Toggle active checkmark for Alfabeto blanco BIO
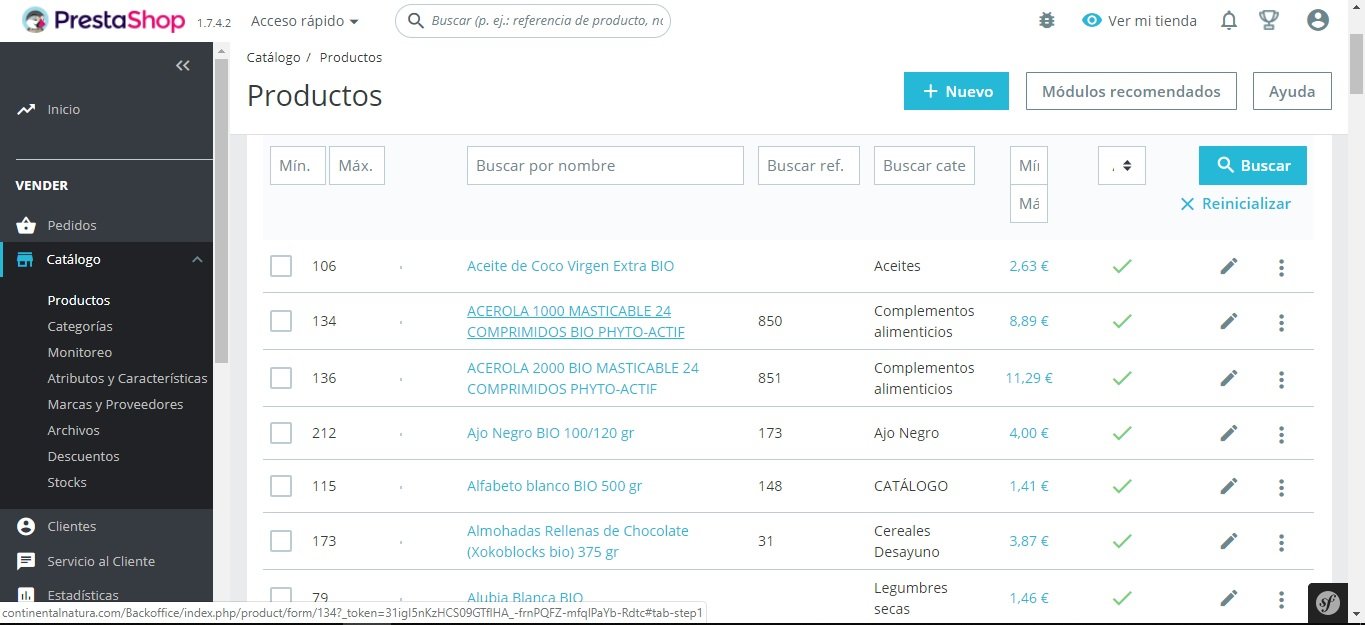Image resolution: width=1365 pixels, height=625 pixels. [1122, 486]
